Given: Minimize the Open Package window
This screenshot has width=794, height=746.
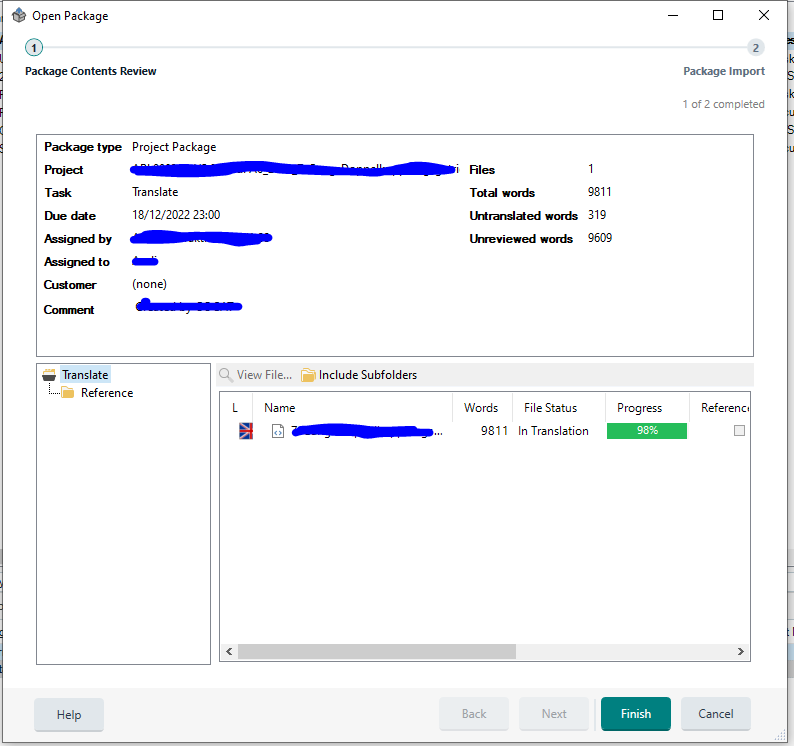Looking at the screenshot, I should click(673, 16).
